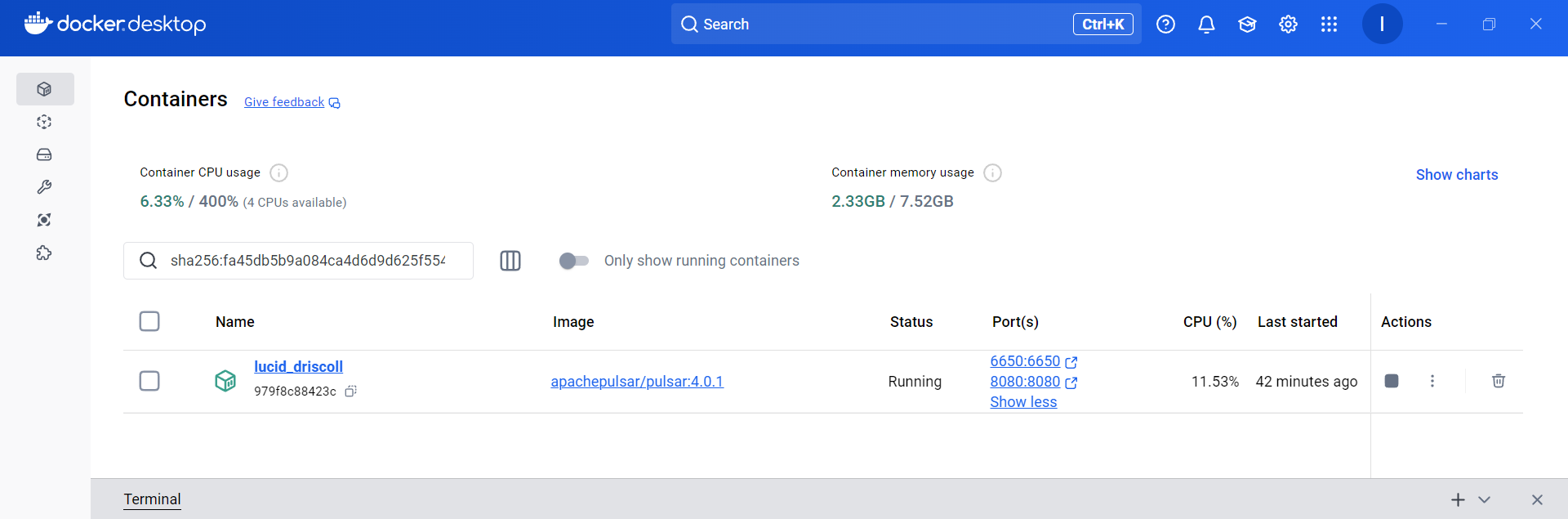Click the memory usage info icon
The height and width of the screenshot is (519, 1568).
992,172
